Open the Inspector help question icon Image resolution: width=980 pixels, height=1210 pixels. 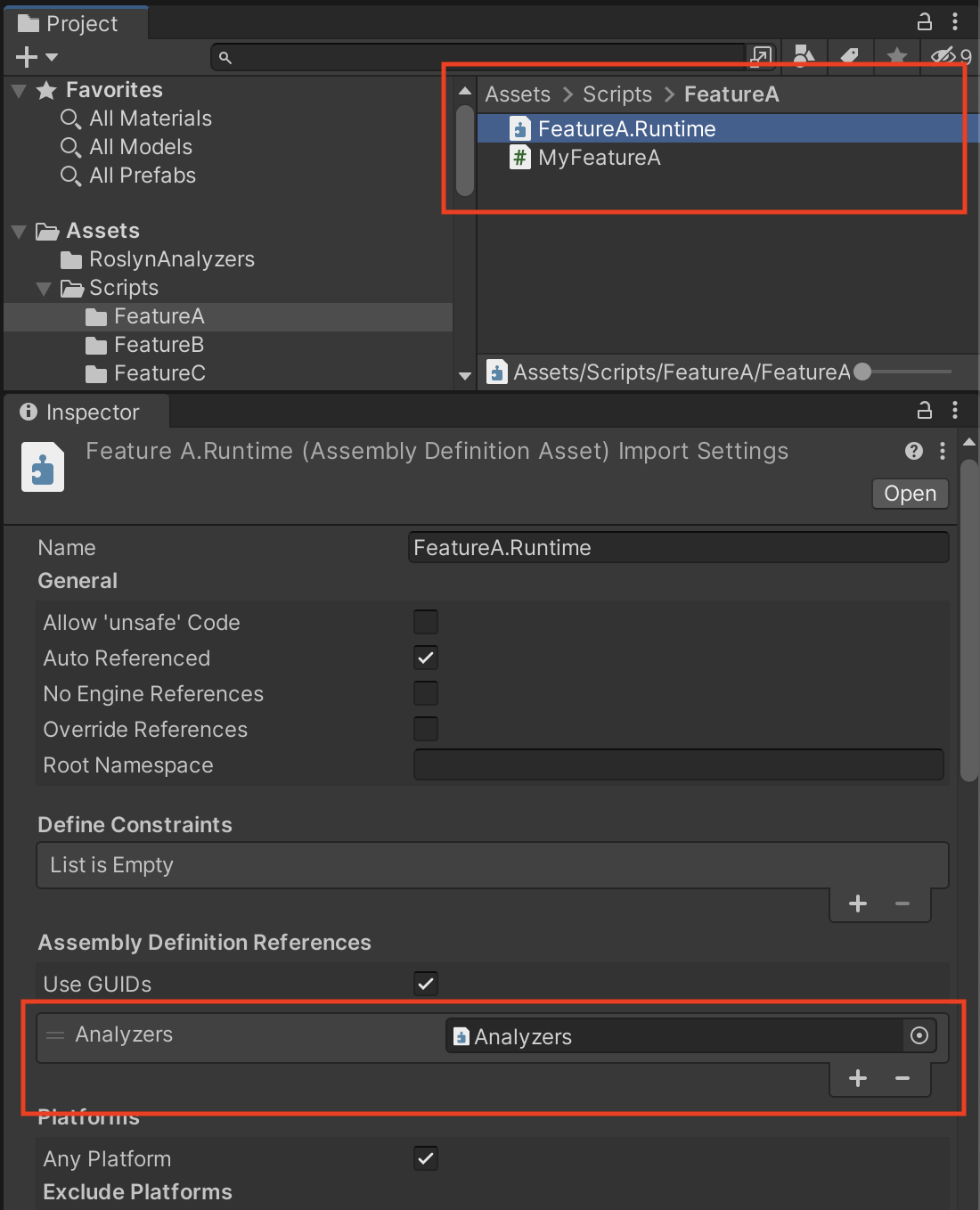[914, 451]
